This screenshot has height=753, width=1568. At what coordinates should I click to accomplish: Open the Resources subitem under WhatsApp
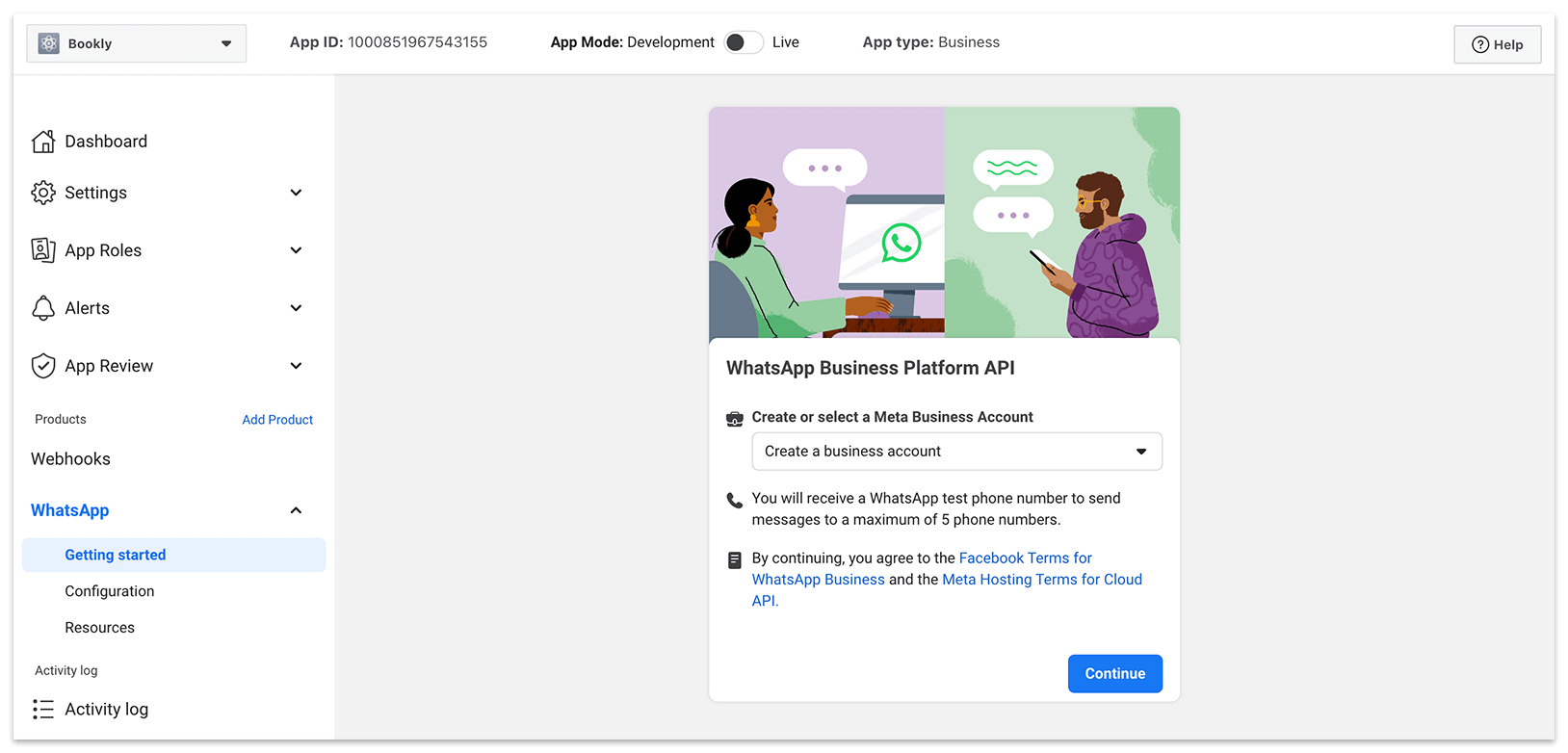pyautogui.click(x=100, y=628)
